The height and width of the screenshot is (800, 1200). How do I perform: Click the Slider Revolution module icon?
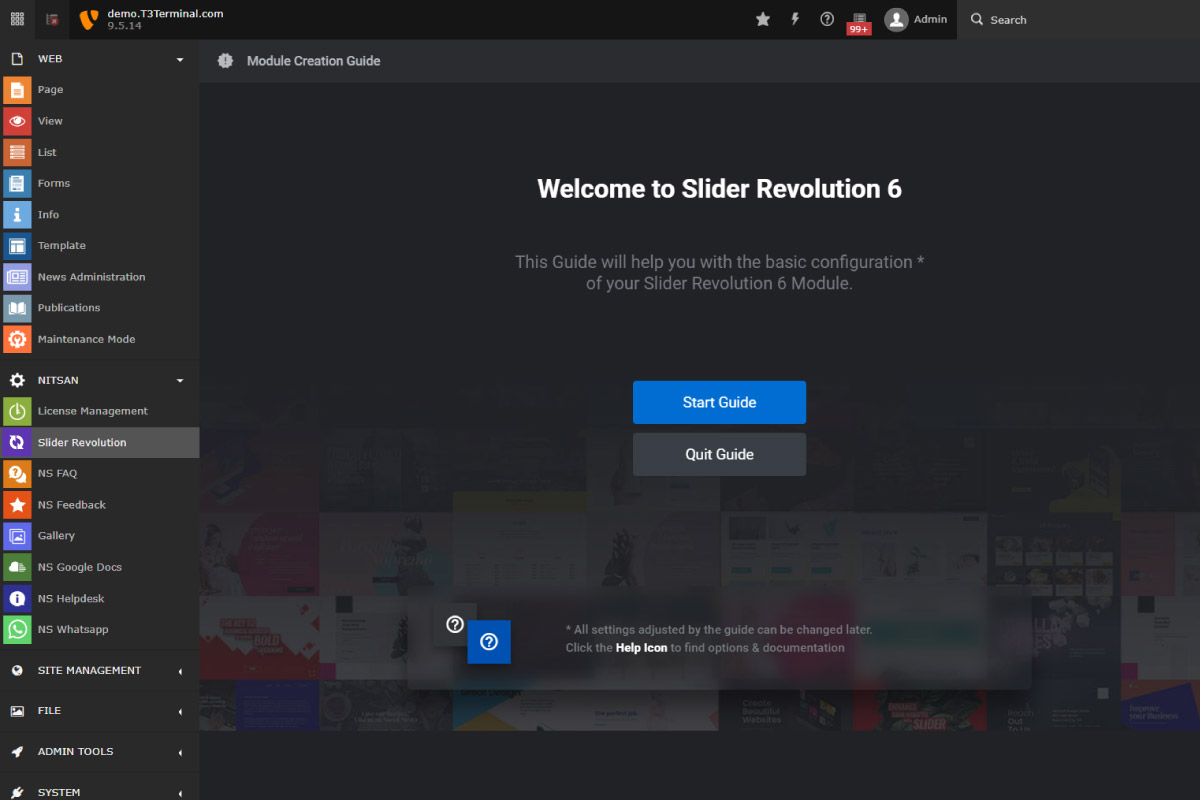click(x=17, y=442)
